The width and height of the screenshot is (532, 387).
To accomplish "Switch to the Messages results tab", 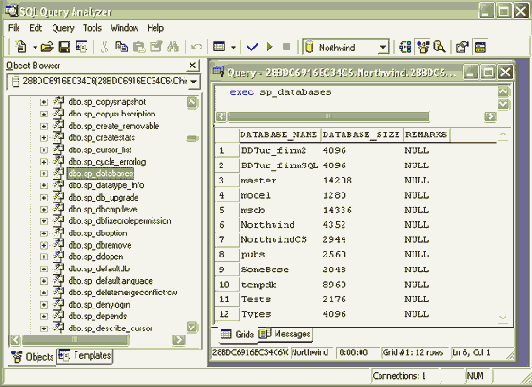I will click(285, 334).
